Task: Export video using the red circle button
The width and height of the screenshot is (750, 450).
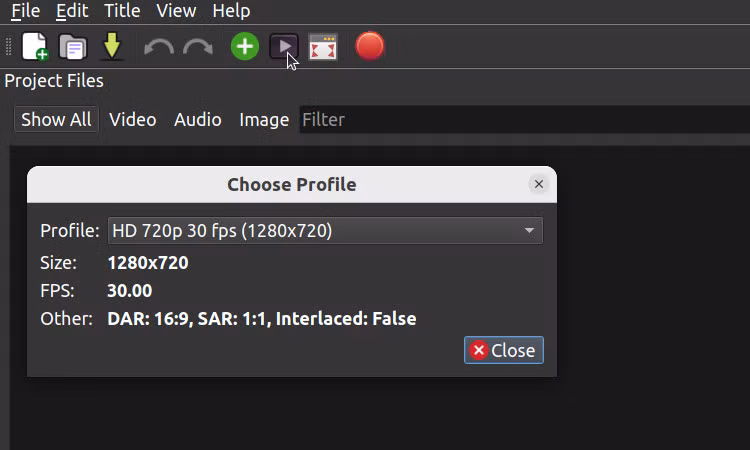Action: click(370, 46)
